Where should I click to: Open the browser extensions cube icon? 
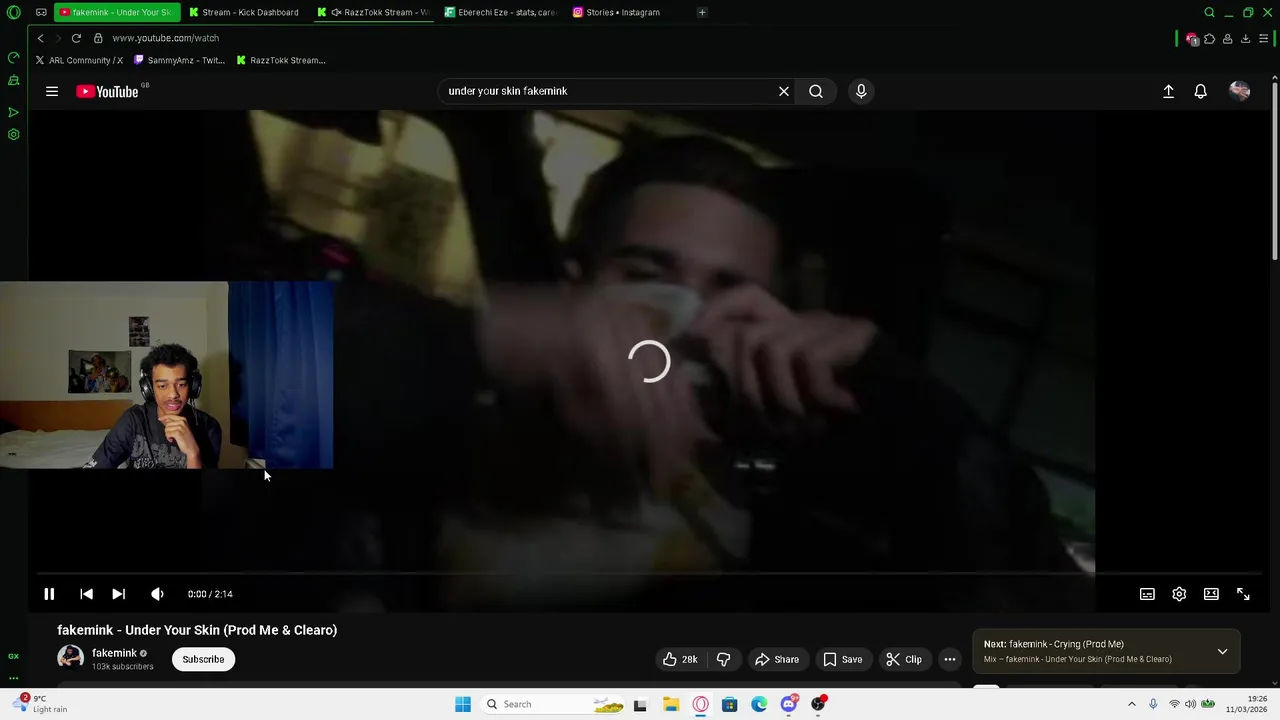click(x=1209, y=39)
